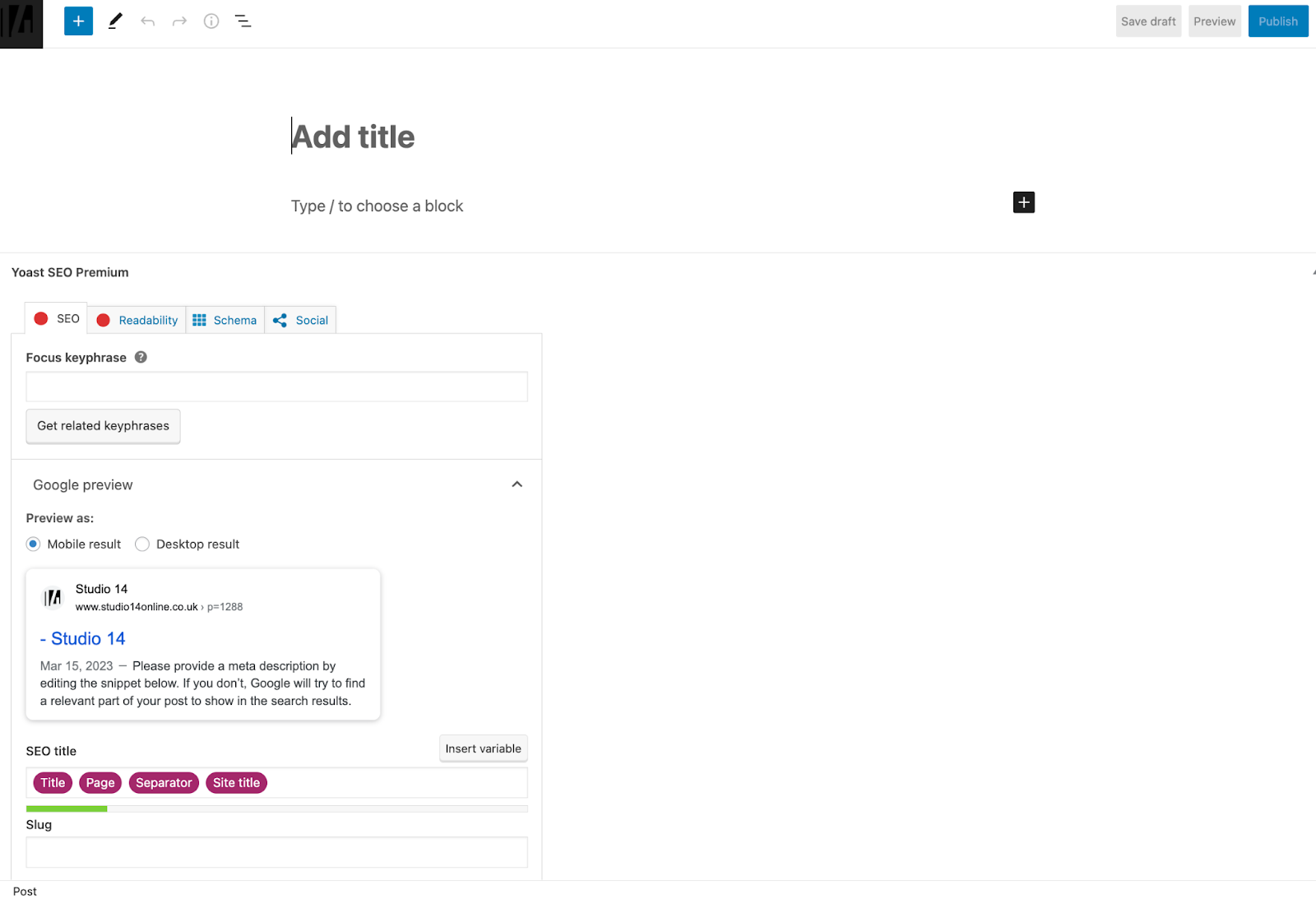The image size is (1316, 899).
Task: Click the redo arrow
Action: (179, 21)
